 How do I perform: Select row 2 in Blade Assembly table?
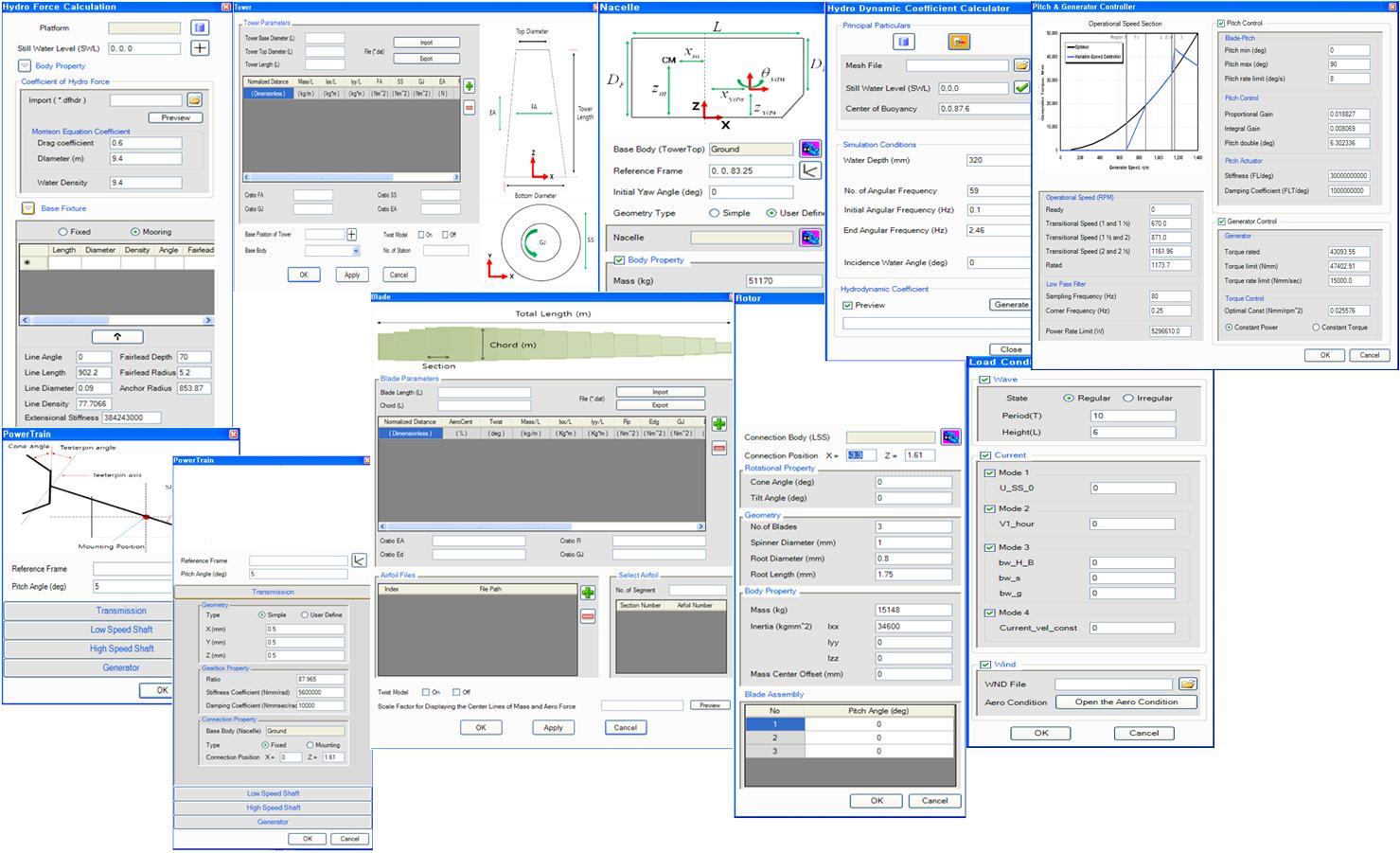click(849, 737)
